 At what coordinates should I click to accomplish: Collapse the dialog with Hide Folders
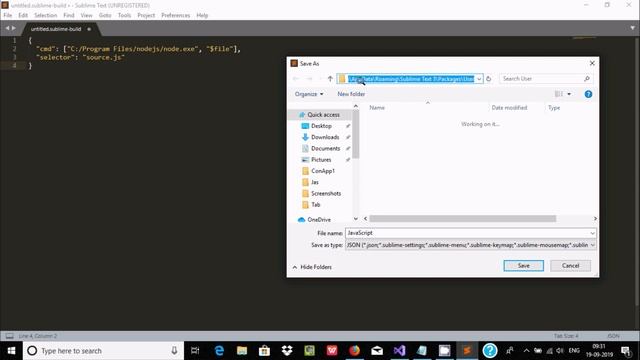pos(312,267)
